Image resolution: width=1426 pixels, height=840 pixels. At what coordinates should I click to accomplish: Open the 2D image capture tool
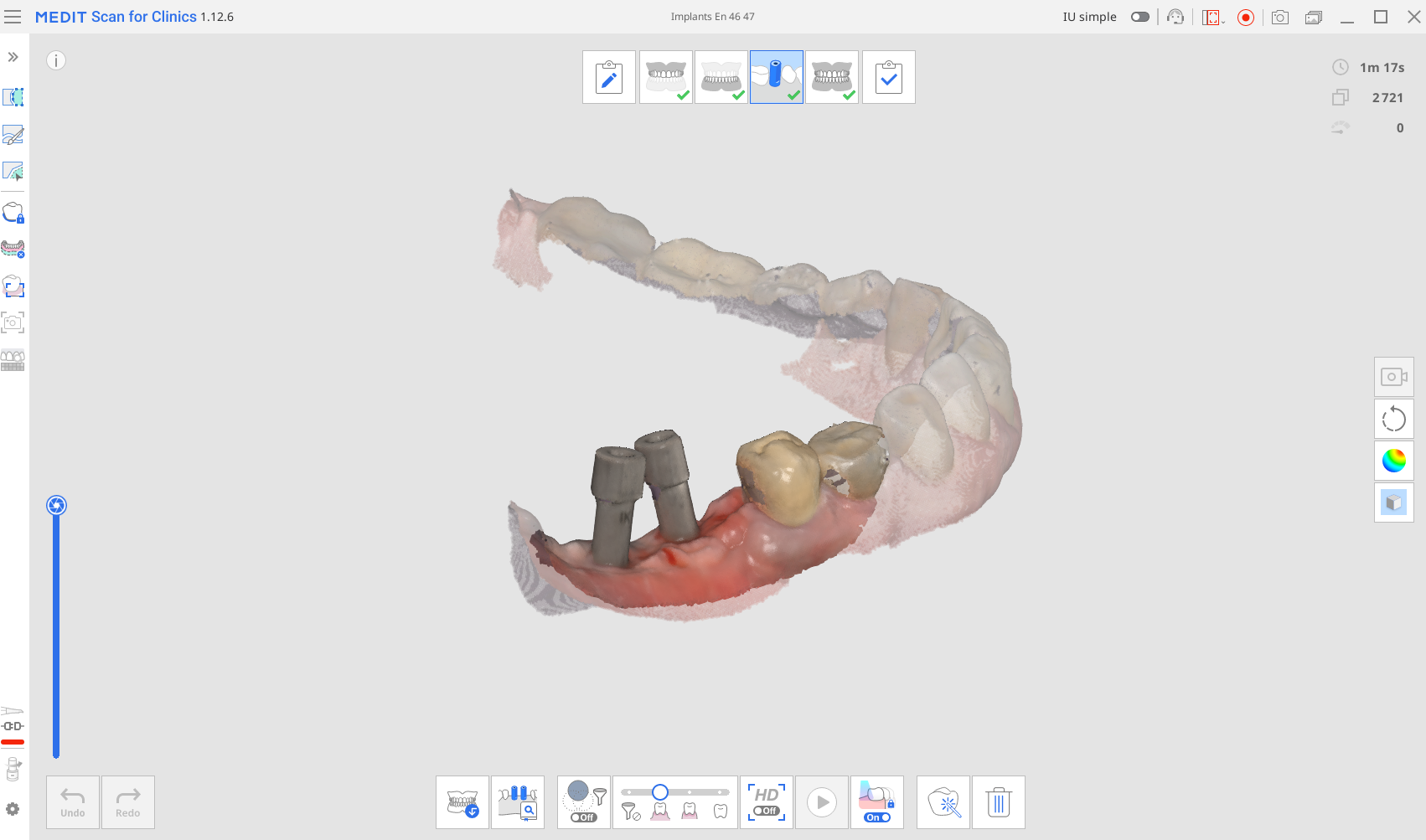(x=13, y=322)
